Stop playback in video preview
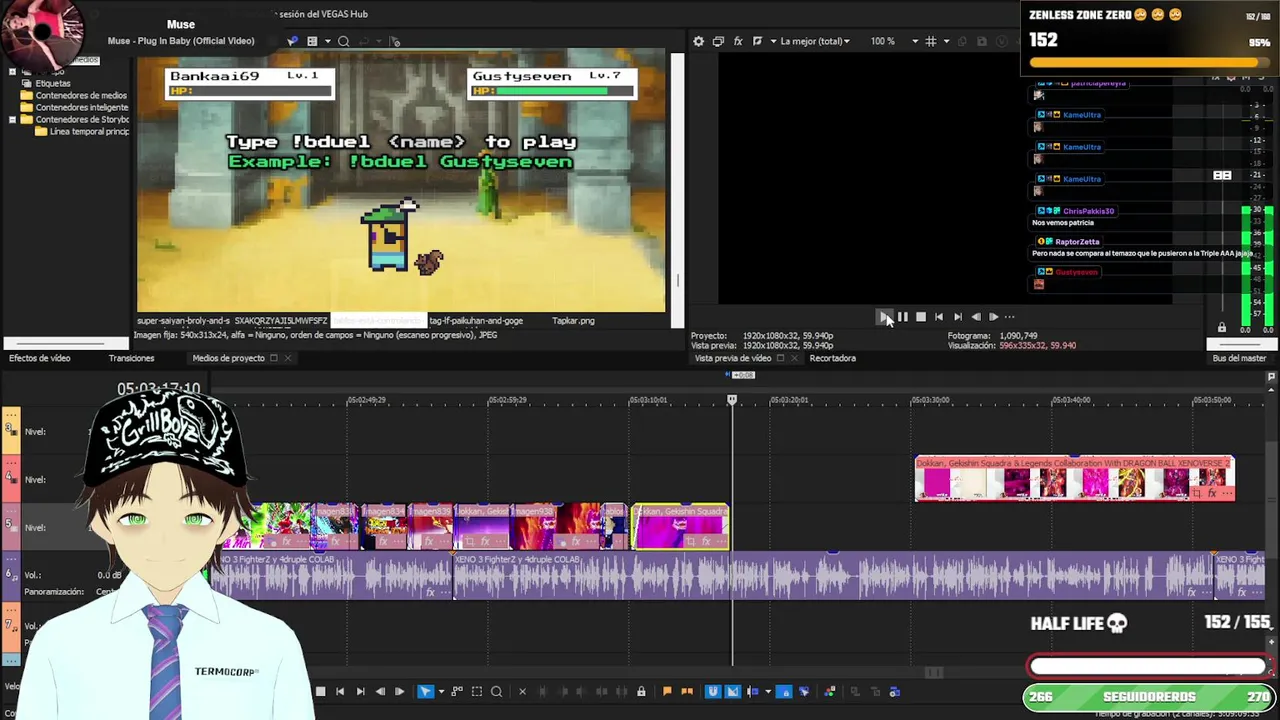The height and width of the screenshot is (720, 1280). point(920,317)
